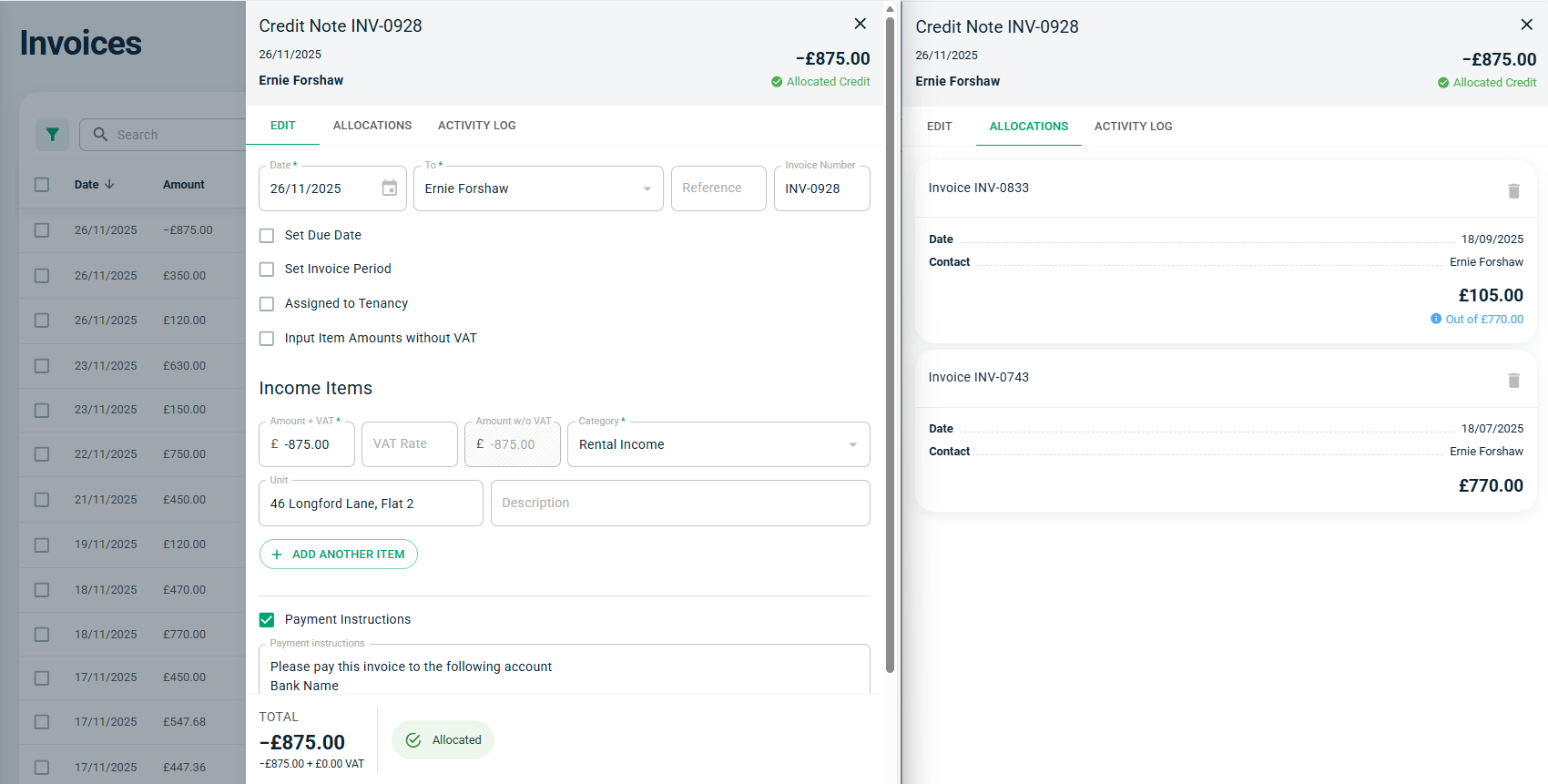Image resolution: width=1548 pixels, height=784 pixels.
Task: Click the Out of £770.00 link
Action: pos(1483,320)
